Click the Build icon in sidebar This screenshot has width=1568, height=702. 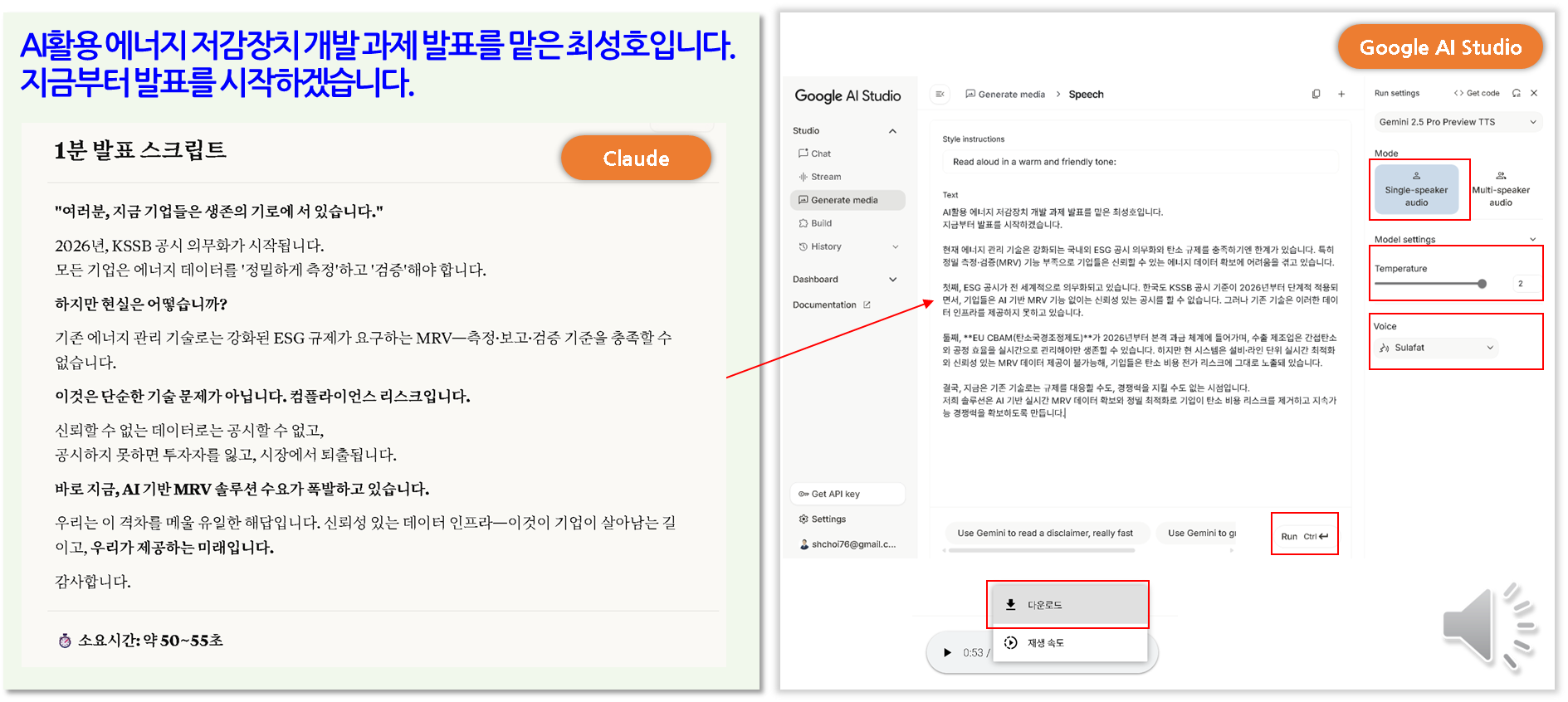click(x=803, y=223)
